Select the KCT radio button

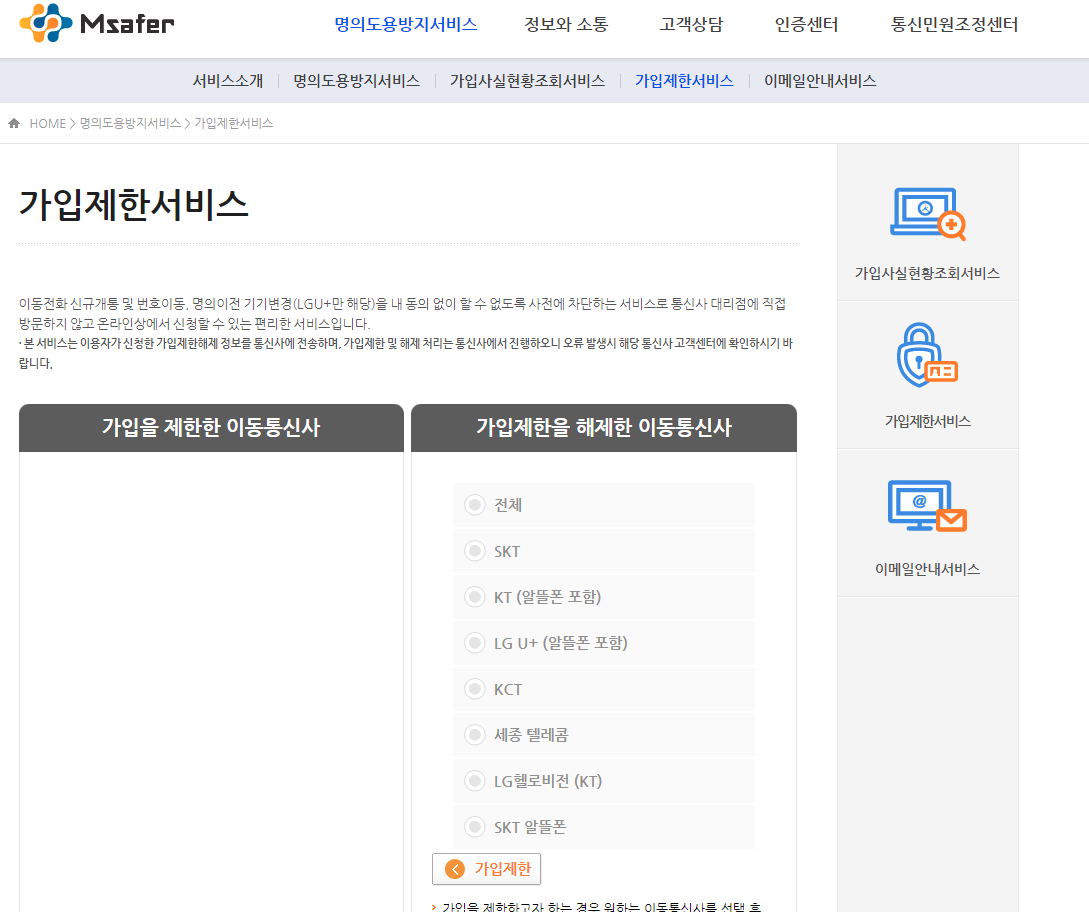(473, 688)
